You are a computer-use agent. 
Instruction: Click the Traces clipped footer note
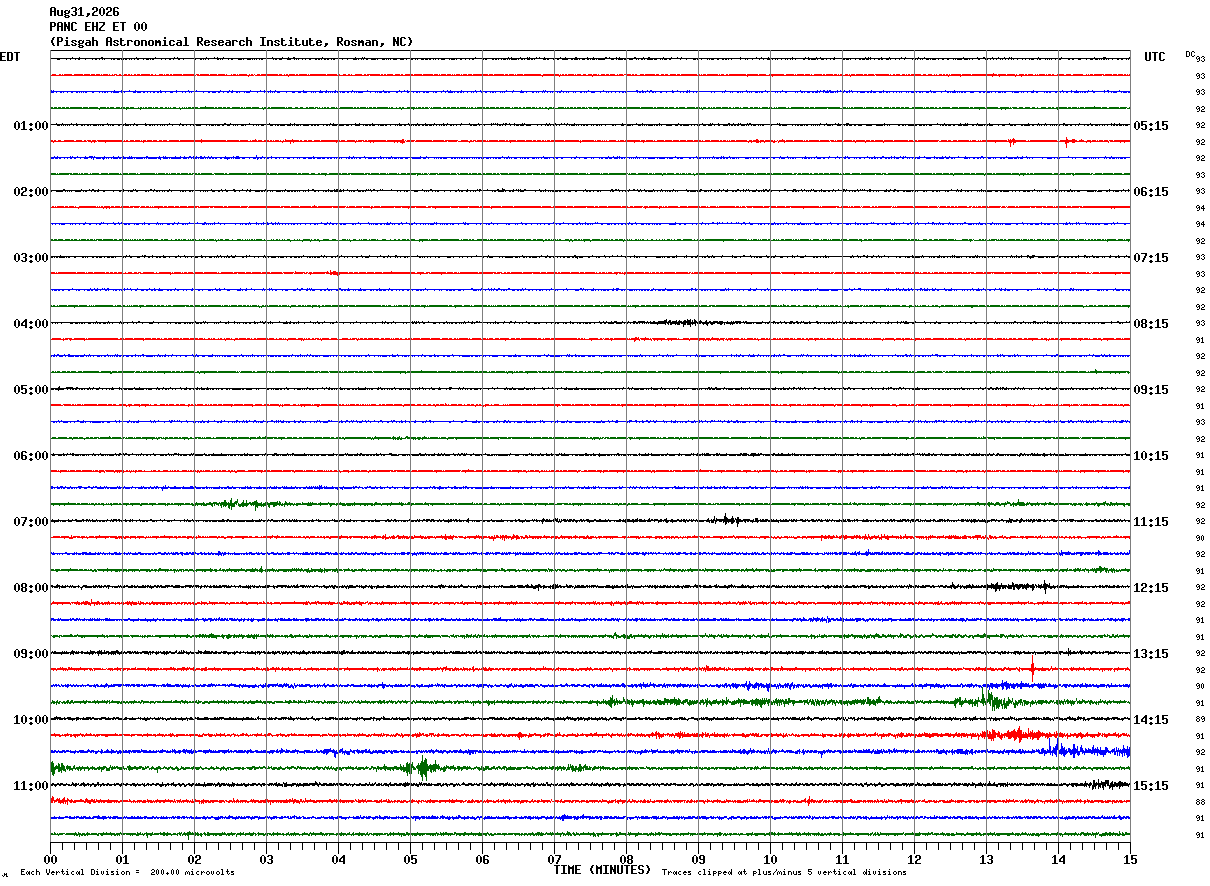tap(784, 872)
